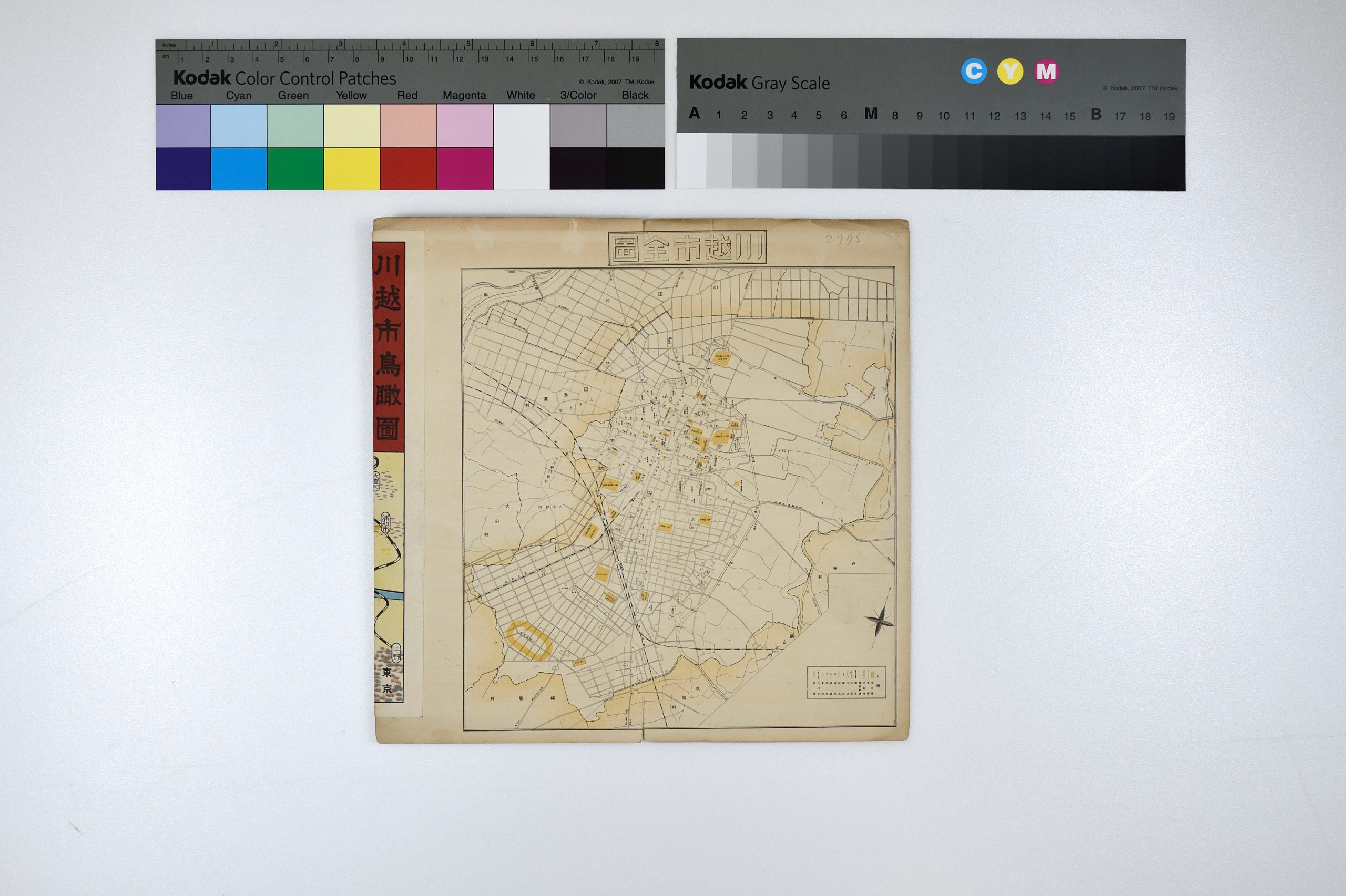1346x896 pixels.
Task: Select the pale magenta patch under Magenta
Action: pos(465,126)
